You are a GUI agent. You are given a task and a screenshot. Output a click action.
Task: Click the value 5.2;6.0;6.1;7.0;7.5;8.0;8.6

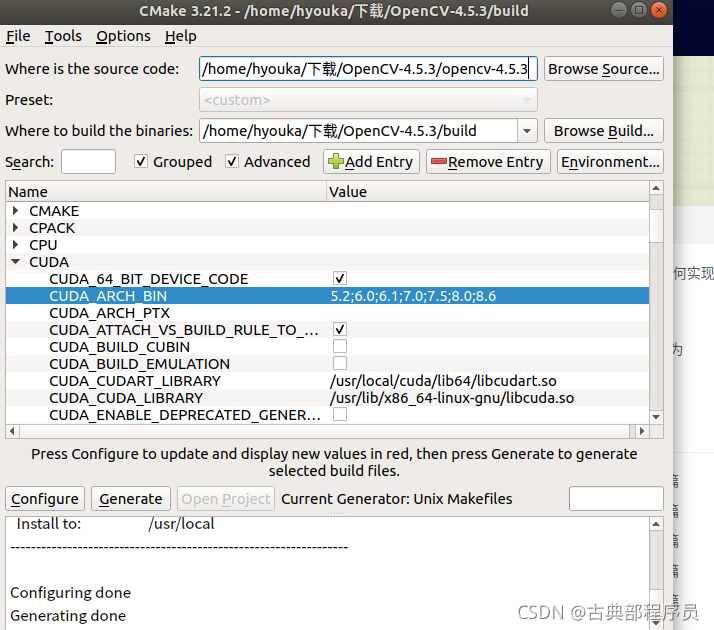(x=413, y=296)
